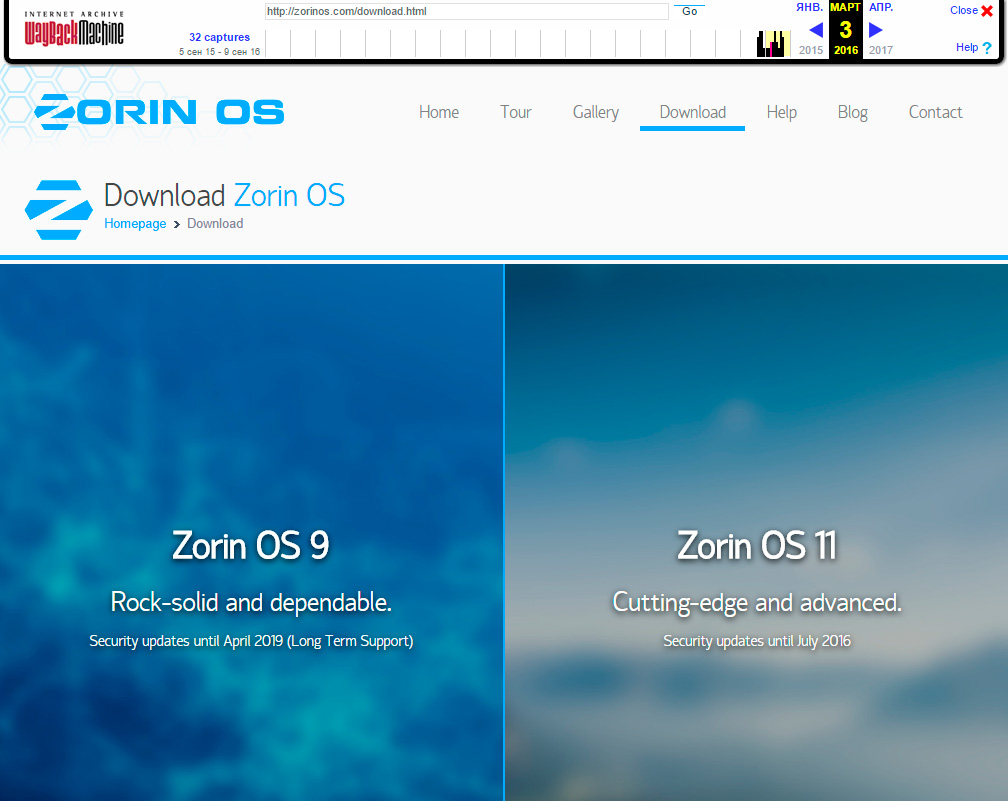Screen dimensions: 1008x801
Task: Click the Wayback Machine logo
Action: click(74, 29)
